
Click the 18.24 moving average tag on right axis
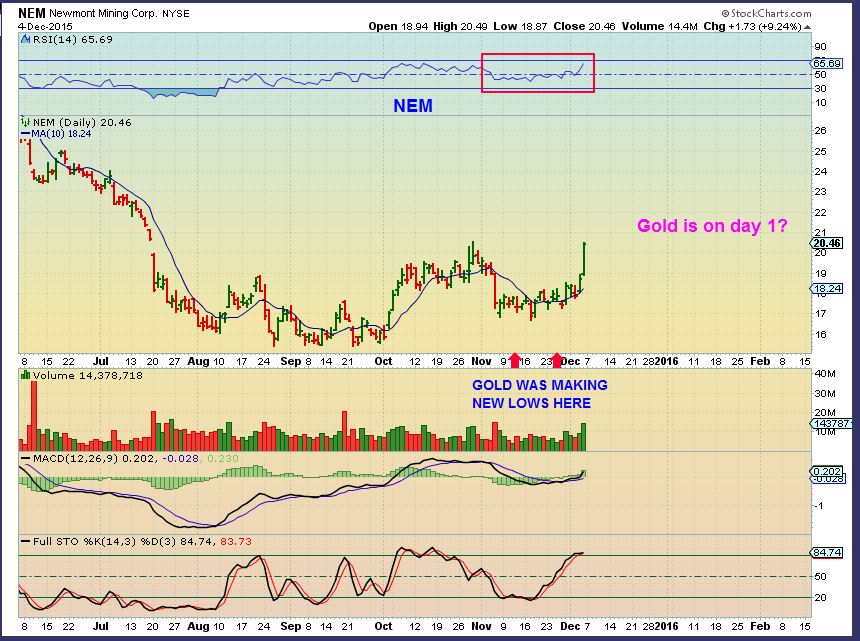[827, 288]
